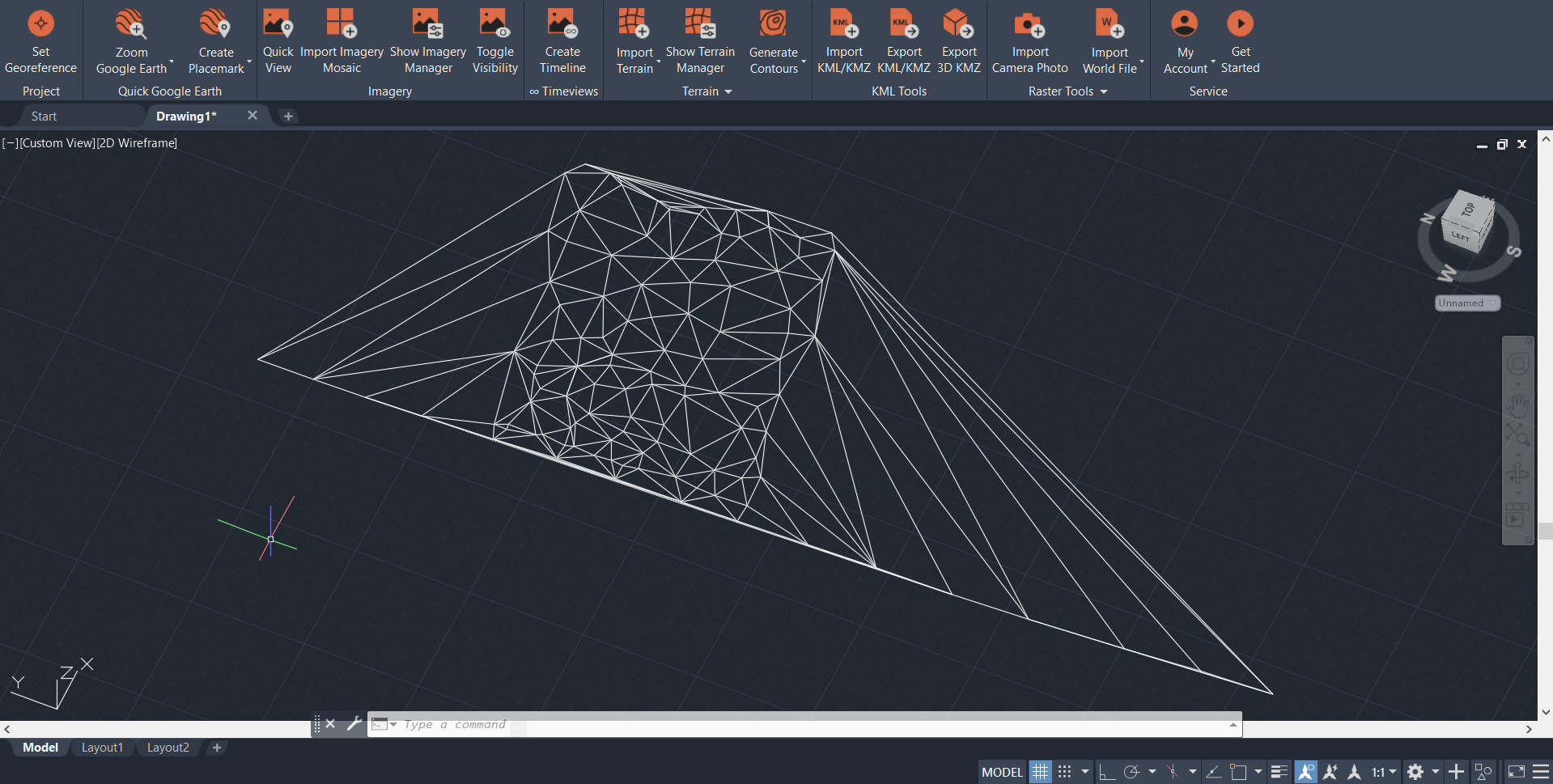
Task: Toggle the MODEL space status button
Action: pyautogui.click(x=1002, y=772)
